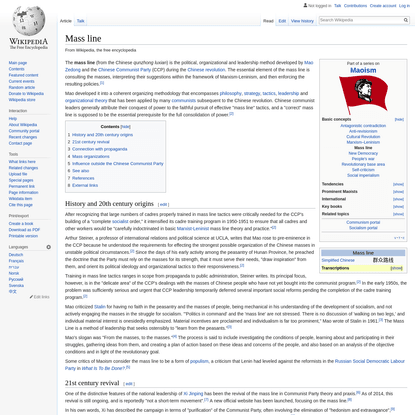Open Cultural Revolution link in sidebar
Screen dimensions: 415x415
[363, 137]
